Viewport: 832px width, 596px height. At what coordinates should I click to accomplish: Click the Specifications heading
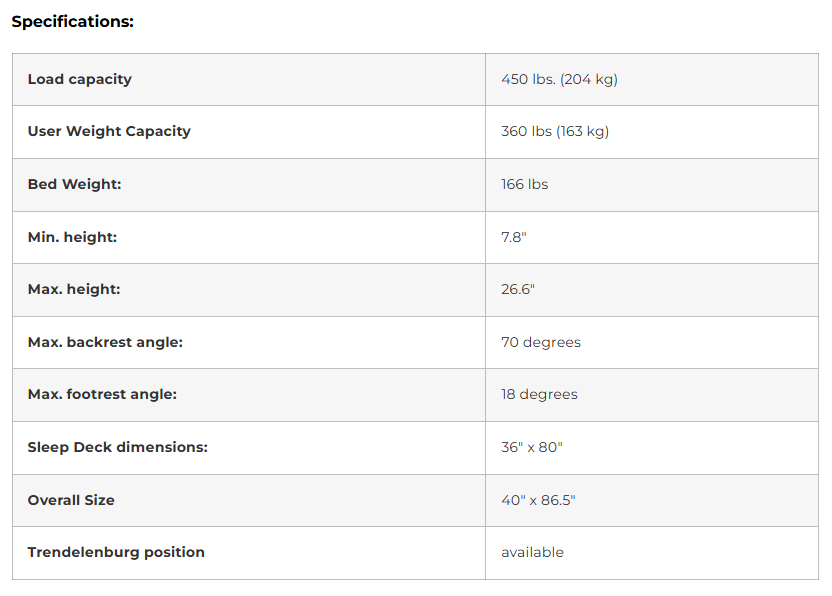(x=72, y=21)
